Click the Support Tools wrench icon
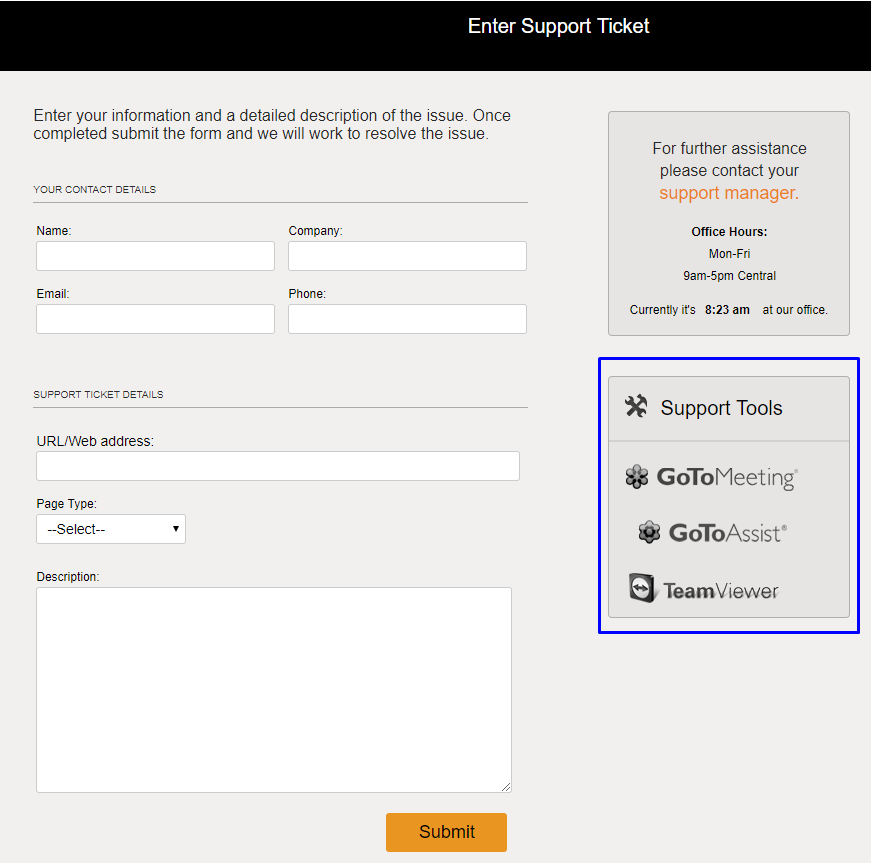Image resolution: width=871 pixels, height=863 pixels. click(636, 406)
